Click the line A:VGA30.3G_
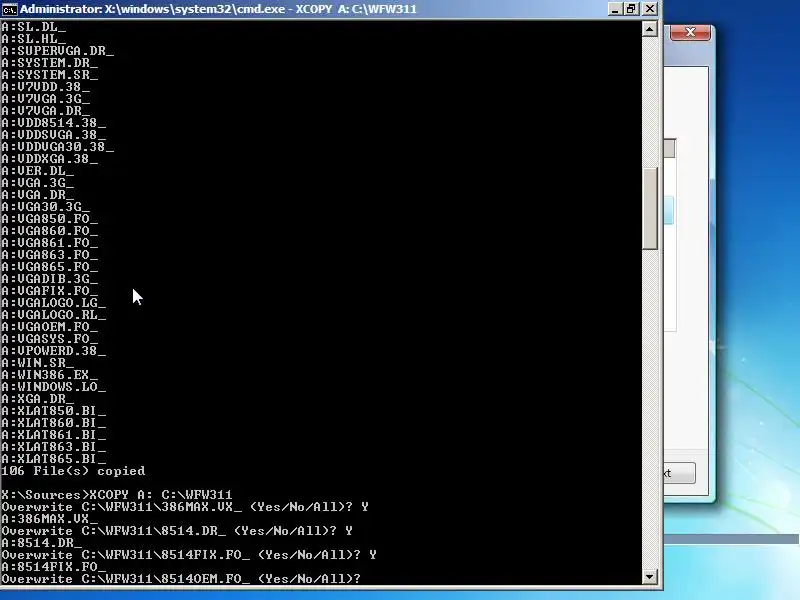Image resolution: width=800 pixels, height=600 pixels. tap(45, 207)
